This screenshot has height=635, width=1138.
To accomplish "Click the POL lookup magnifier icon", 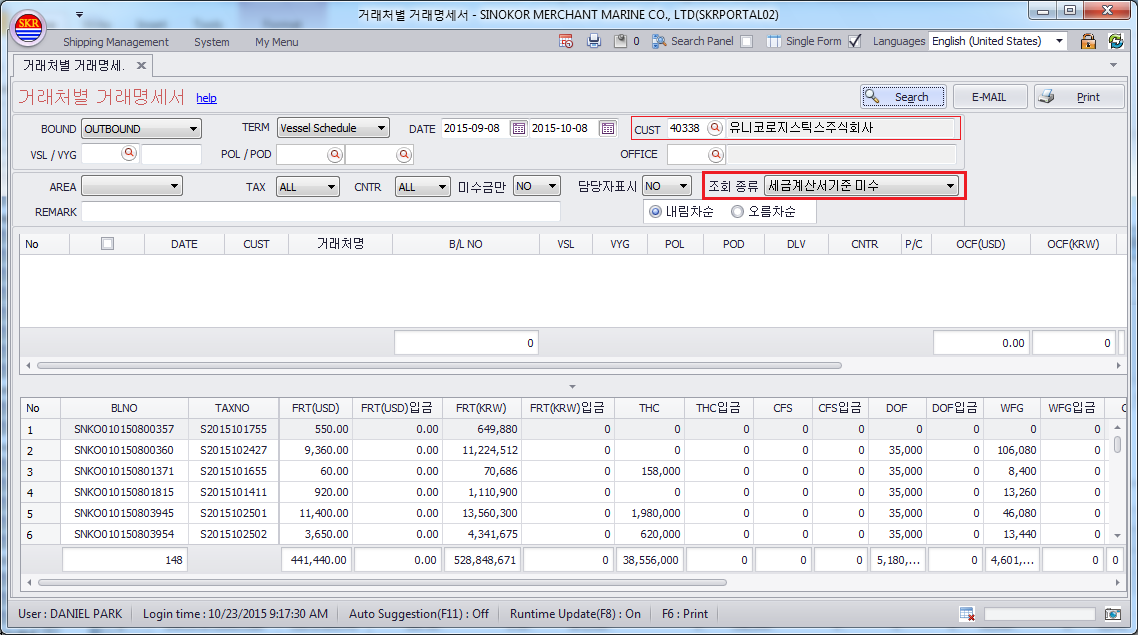I will [335, 155].
